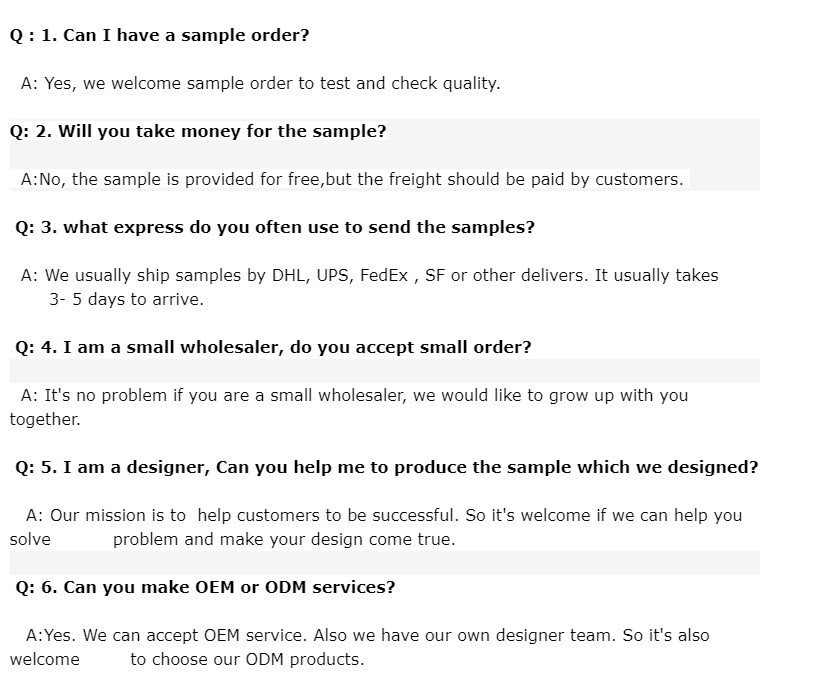Click question 6 about OEM or ODM
This screenshot has width=824, height=681.
[x=205, y=587]
